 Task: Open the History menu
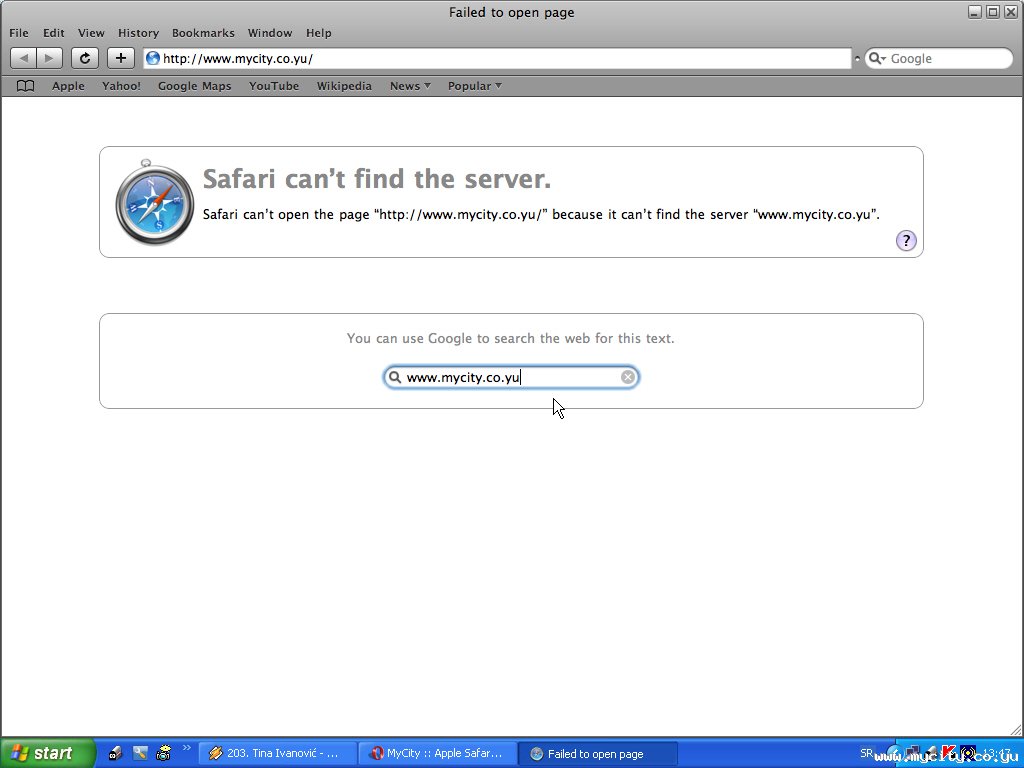(138, 33)
